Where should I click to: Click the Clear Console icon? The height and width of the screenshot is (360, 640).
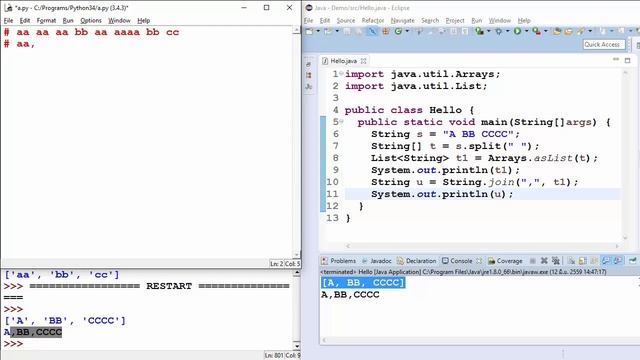tap(571, 261)
